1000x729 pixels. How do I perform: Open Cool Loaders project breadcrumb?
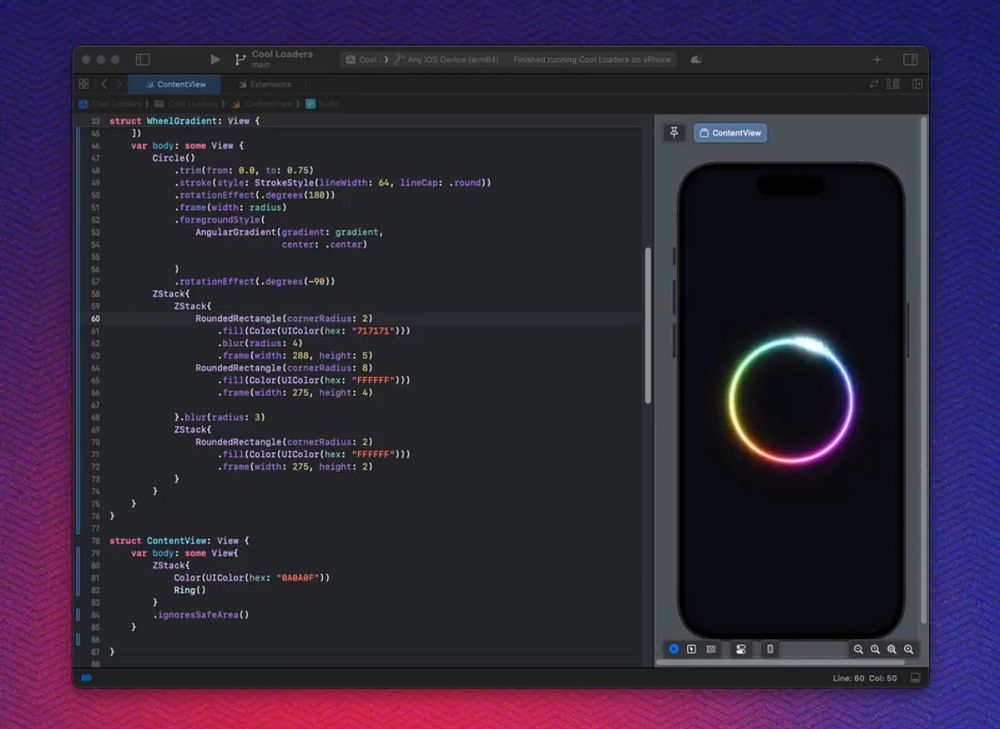coord(110,103)
